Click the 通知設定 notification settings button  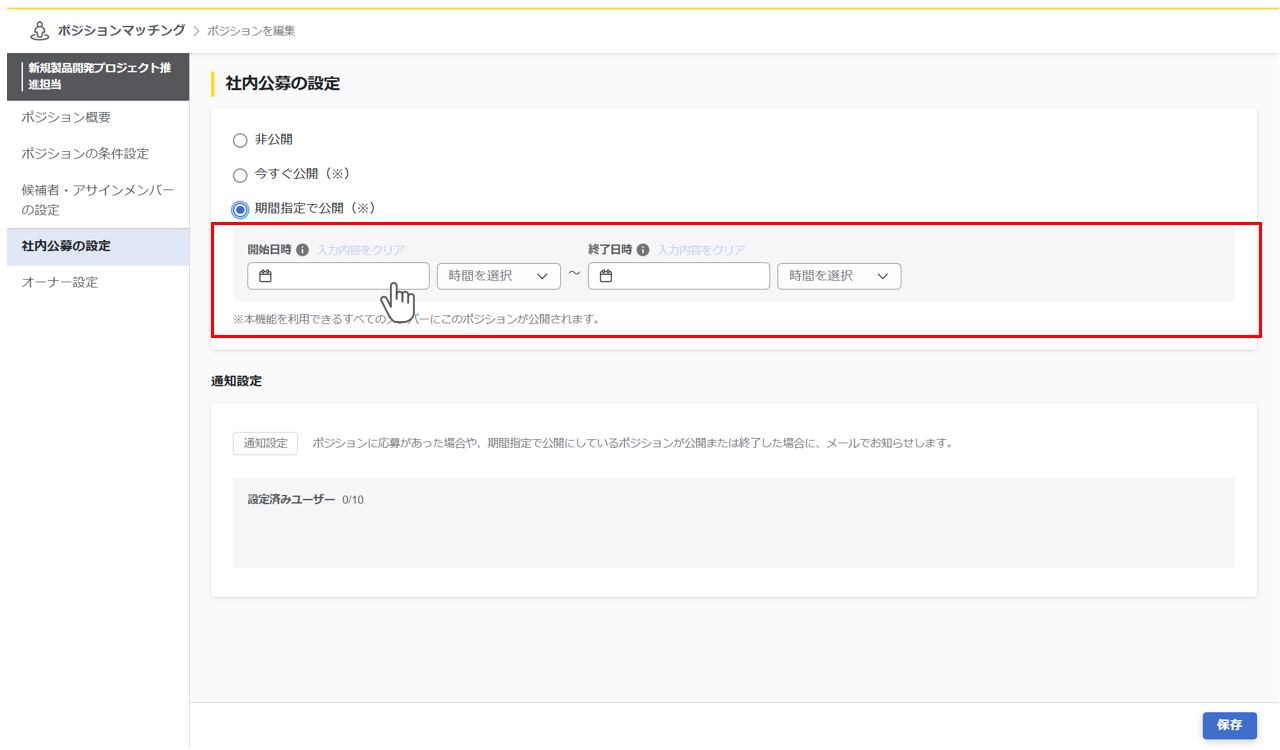[264, 444]
